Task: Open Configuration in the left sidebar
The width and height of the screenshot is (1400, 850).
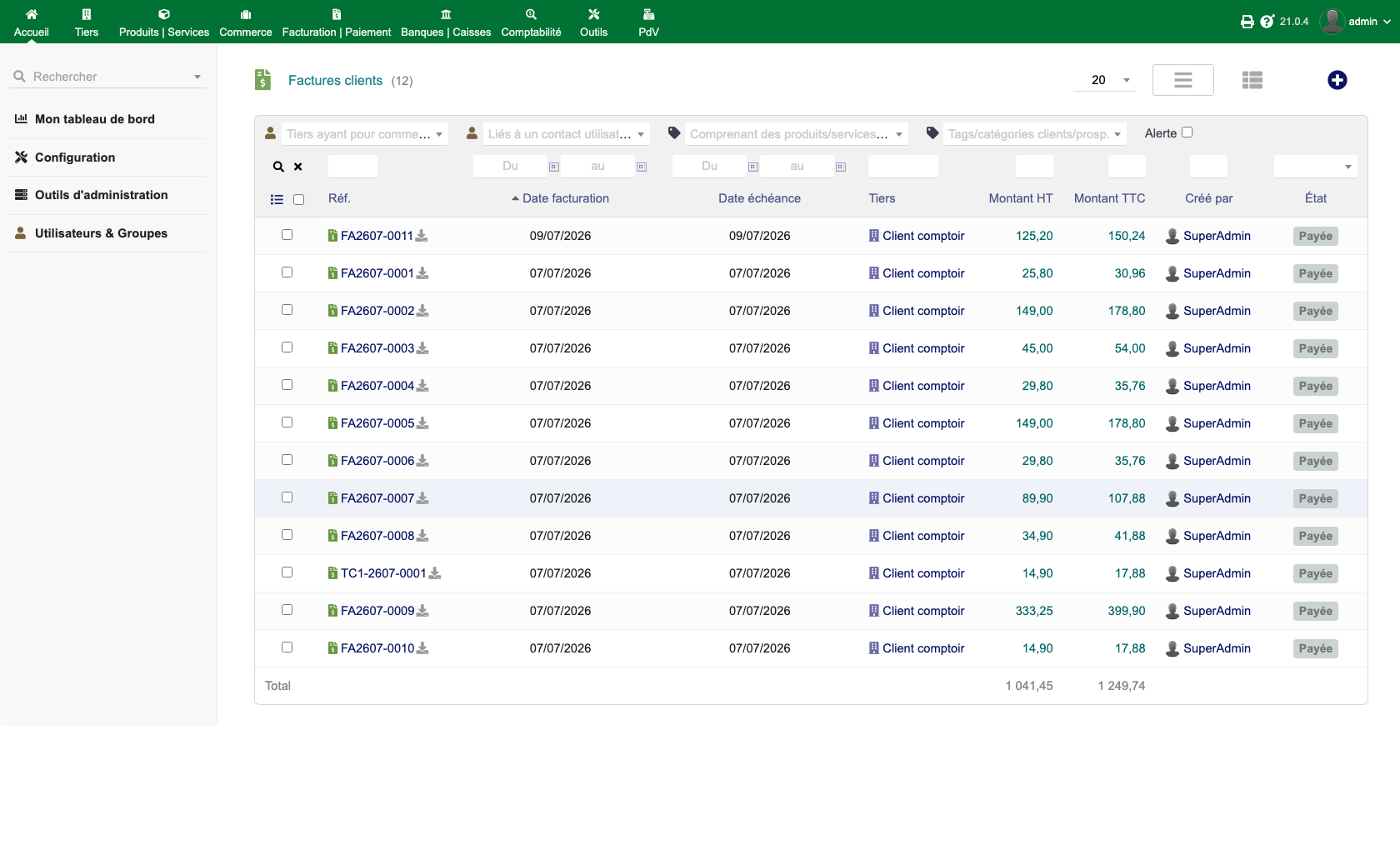Action: [75, 157]
